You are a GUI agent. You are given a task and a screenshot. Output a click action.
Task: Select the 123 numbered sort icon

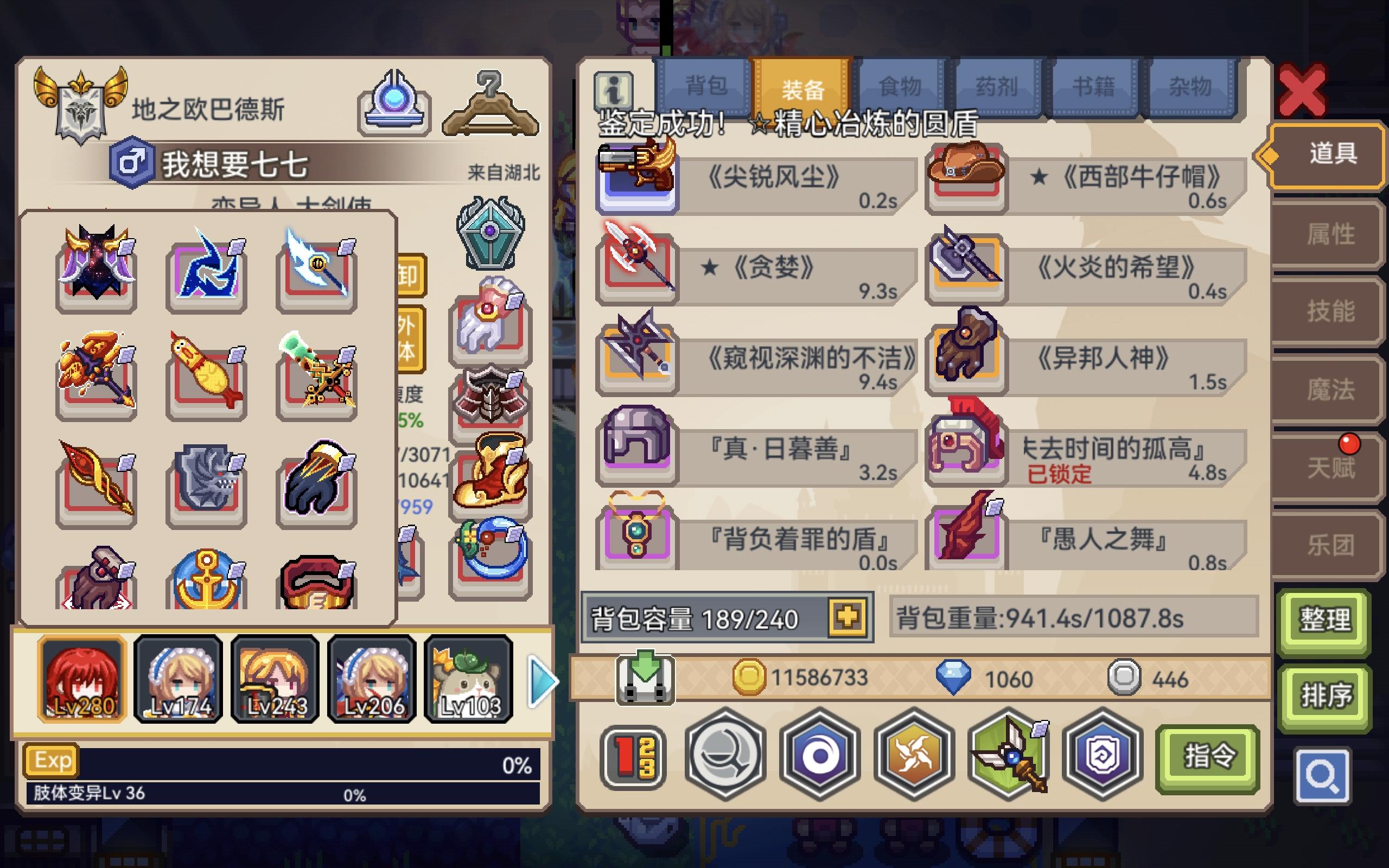tap(633, 756)
